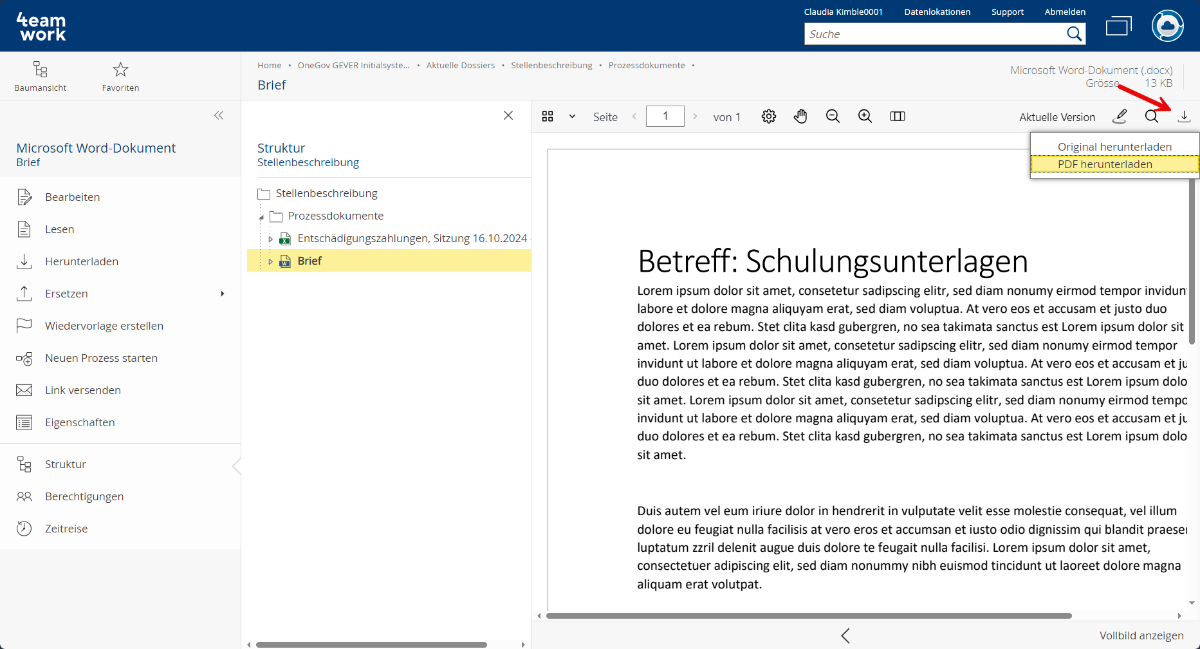Go to previous page arrow beside Seite
The height and width of the screenshot is (649, 1200).
tap(633, 116)
